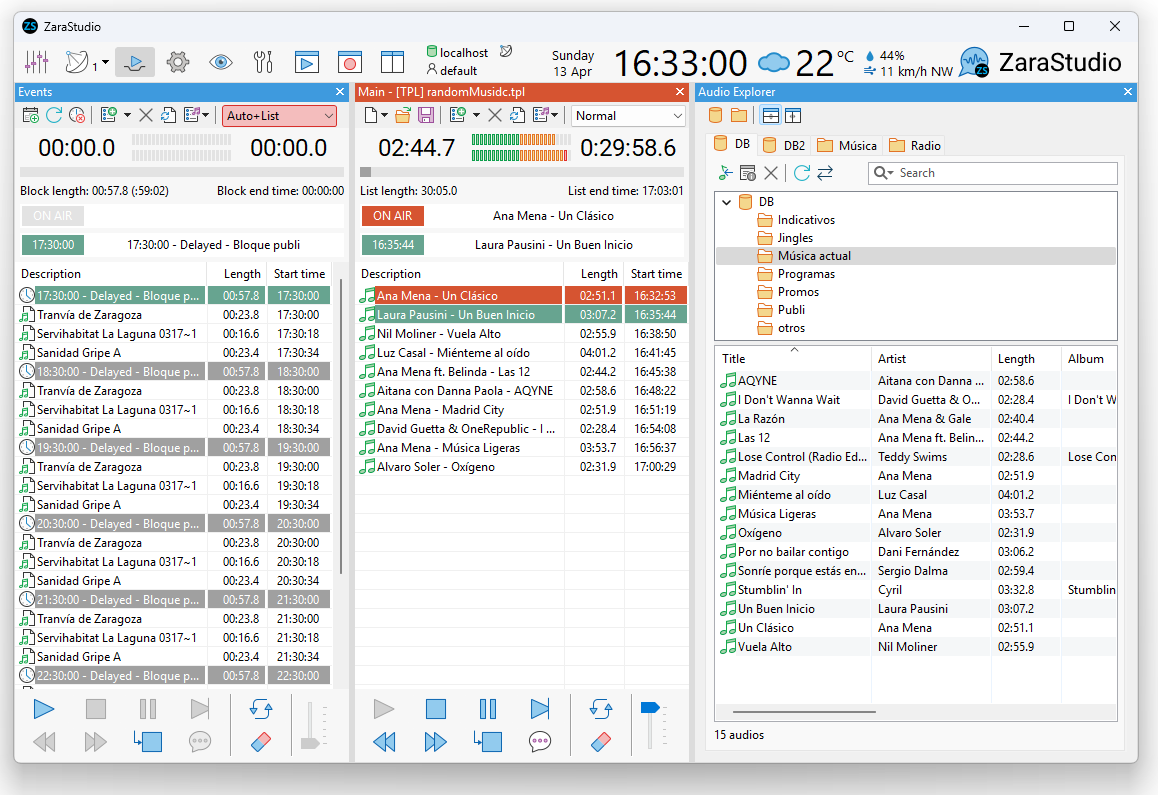Toggle loop mode in Main player controls
The height and width of the screenshot is (795, 1158).
tap(601, 709)
